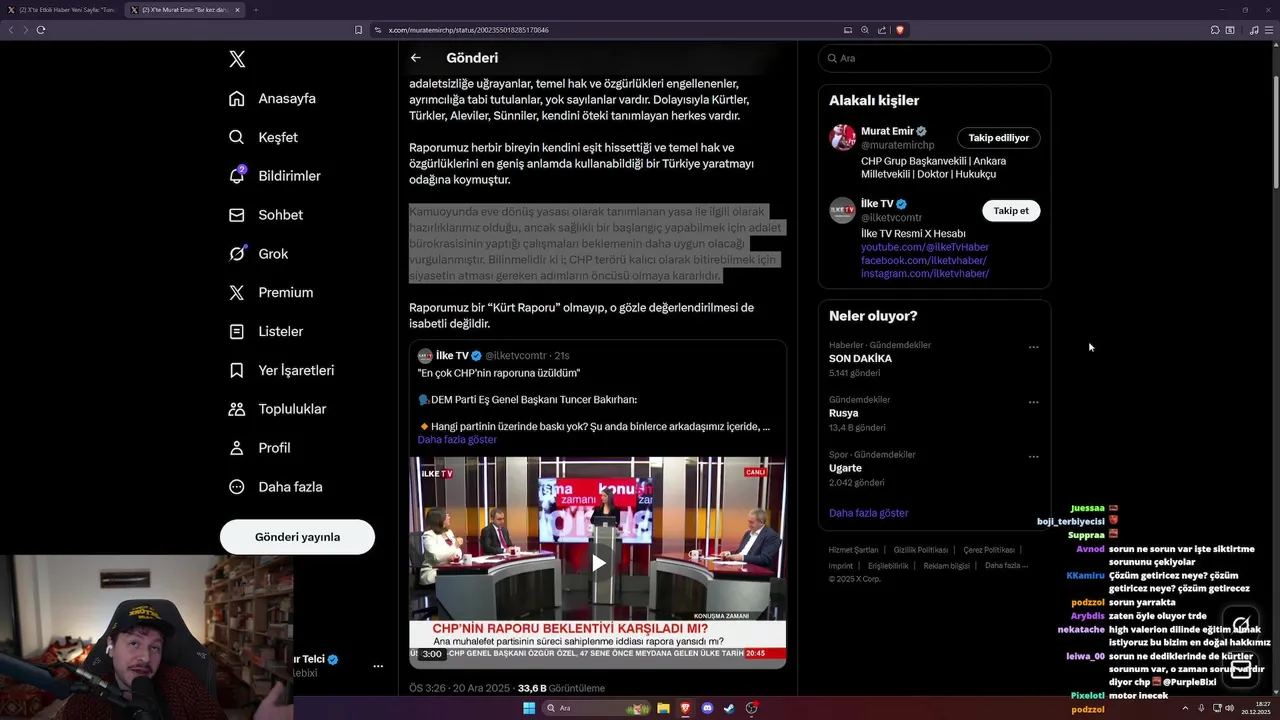Screen dimensions: 1280x720
Task: Open quoted İlke TV account name
Action: 452,356
